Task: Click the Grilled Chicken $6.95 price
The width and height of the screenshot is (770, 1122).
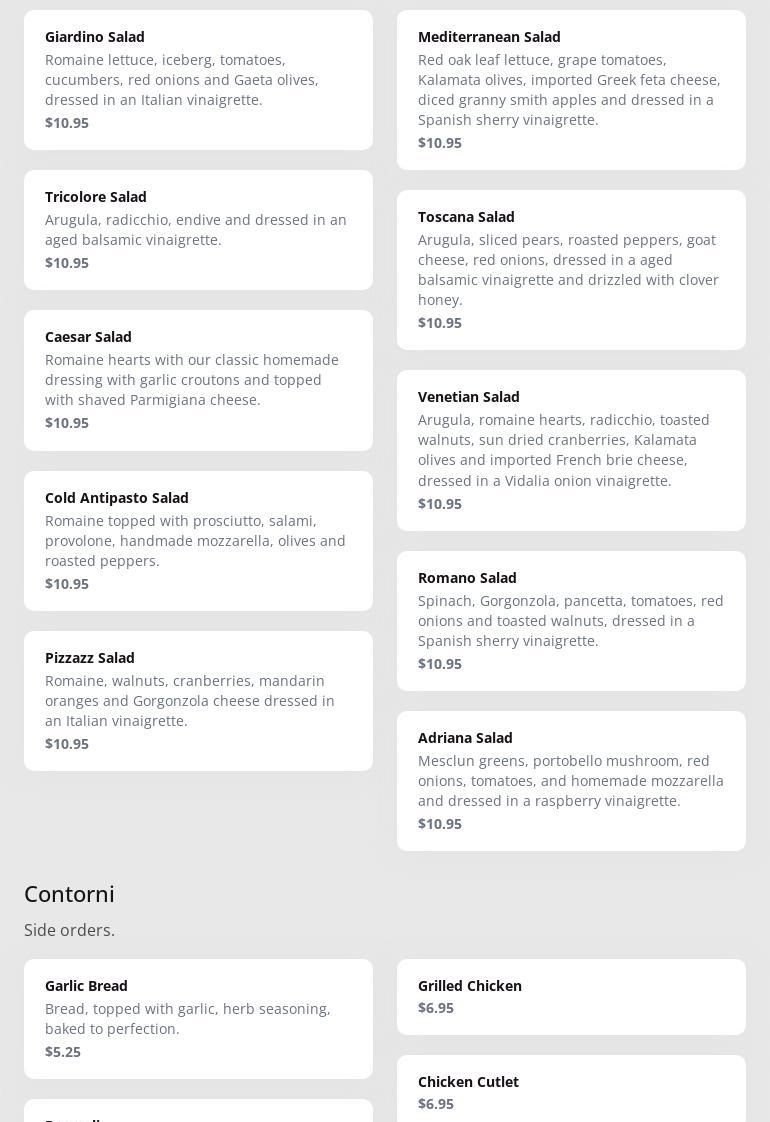Action: click(x=436, y=1008)
